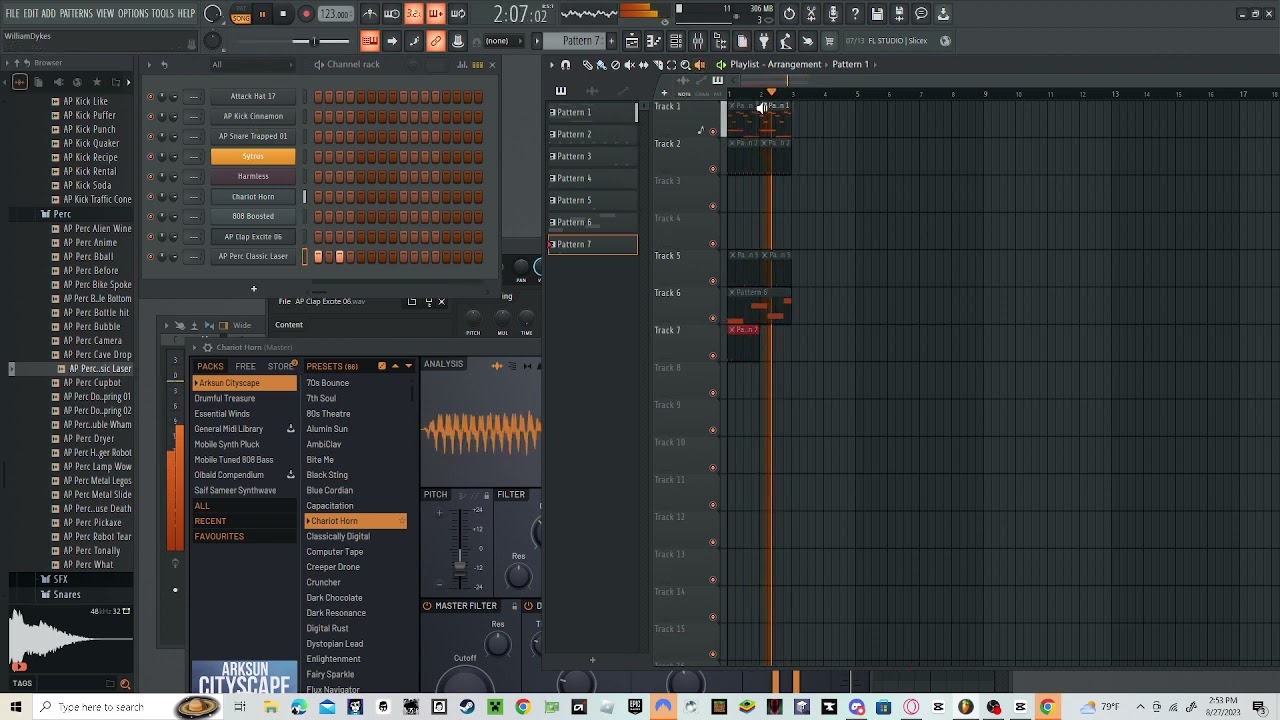
Task: Save project with floppy icon
Action: click(x=877, y=14)
